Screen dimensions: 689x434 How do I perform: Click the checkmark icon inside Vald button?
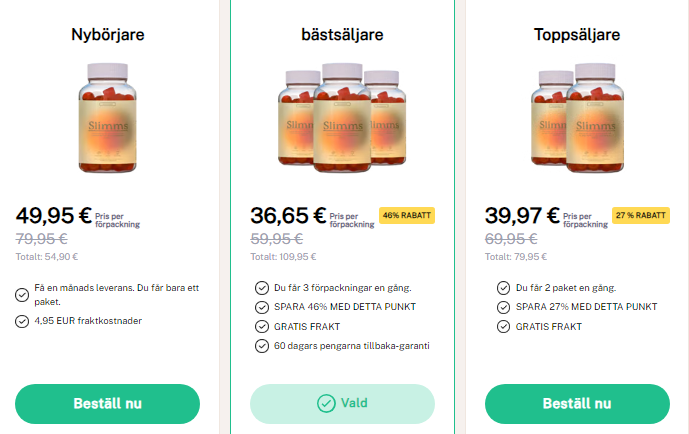pyautogui.click(x=326, y=403)
